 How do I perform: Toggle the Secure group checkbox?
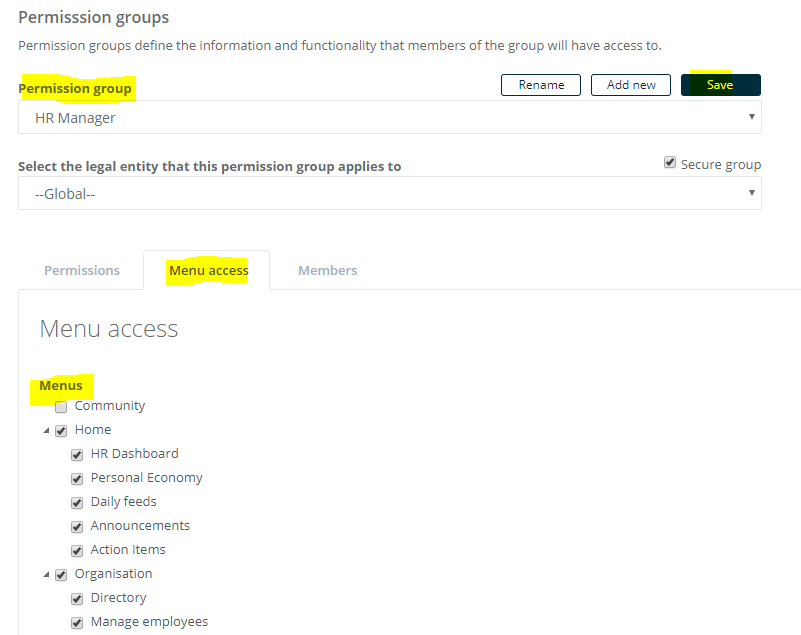tap(669, 162)
